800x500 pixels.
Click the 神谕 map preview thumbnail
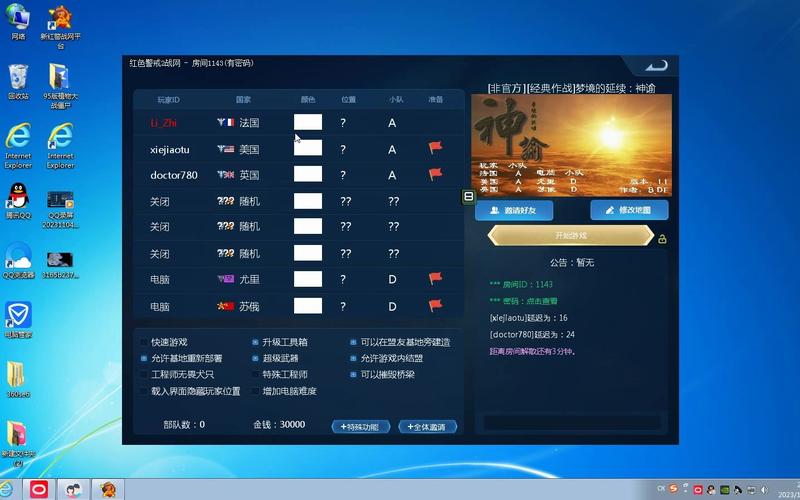coord(570,146)
